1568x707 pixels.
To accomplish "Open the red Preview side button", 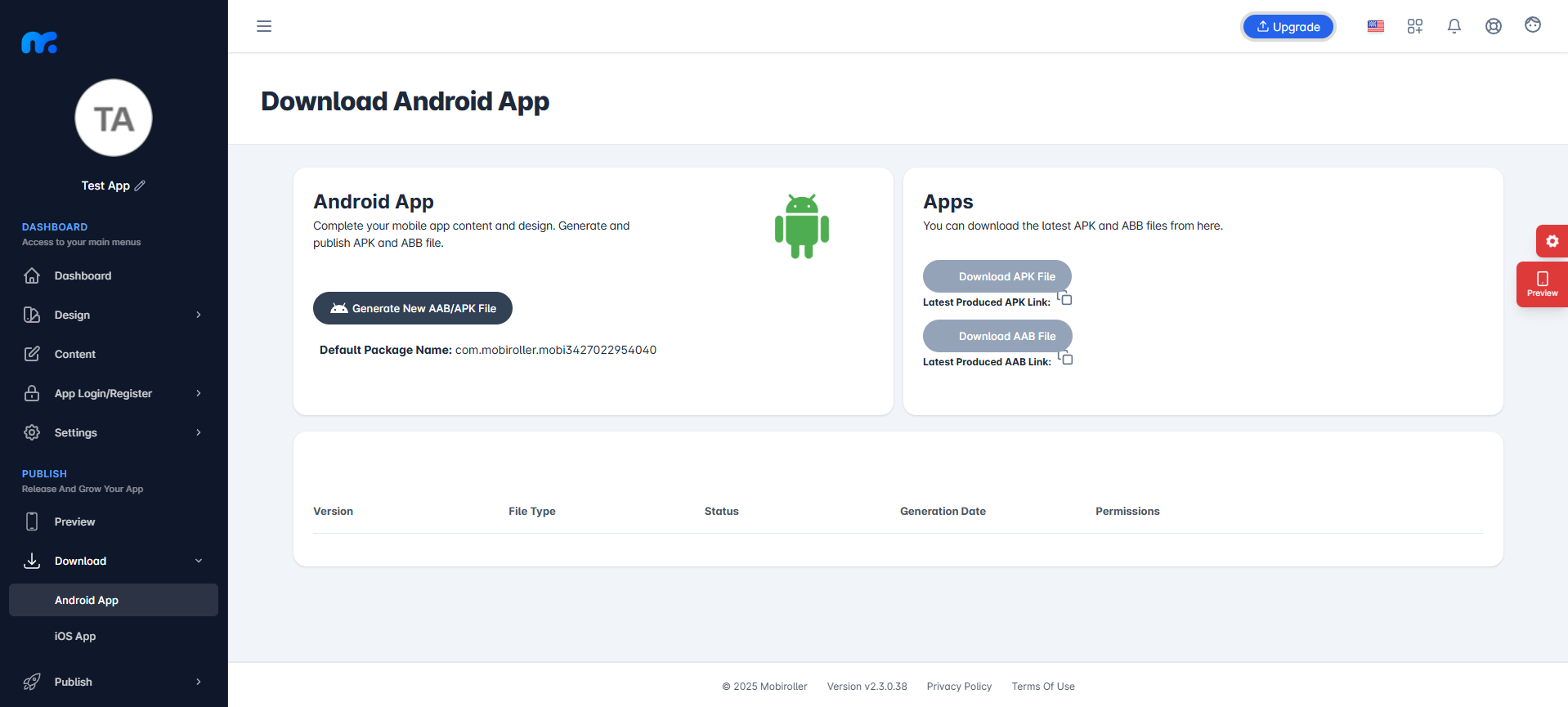I will [1542, 284].
